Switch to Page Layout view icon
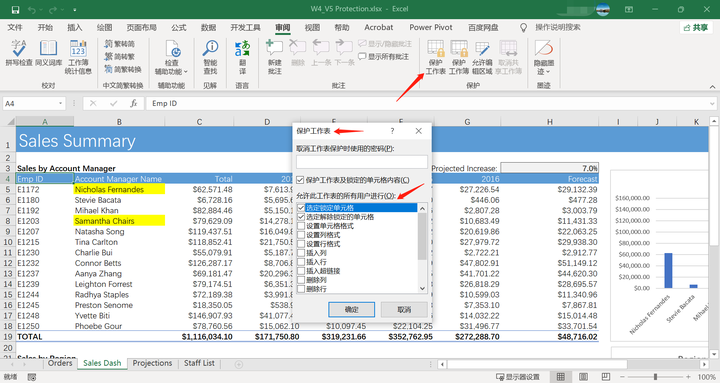Screen dimensions: 720x383 [x=583, y=377]
